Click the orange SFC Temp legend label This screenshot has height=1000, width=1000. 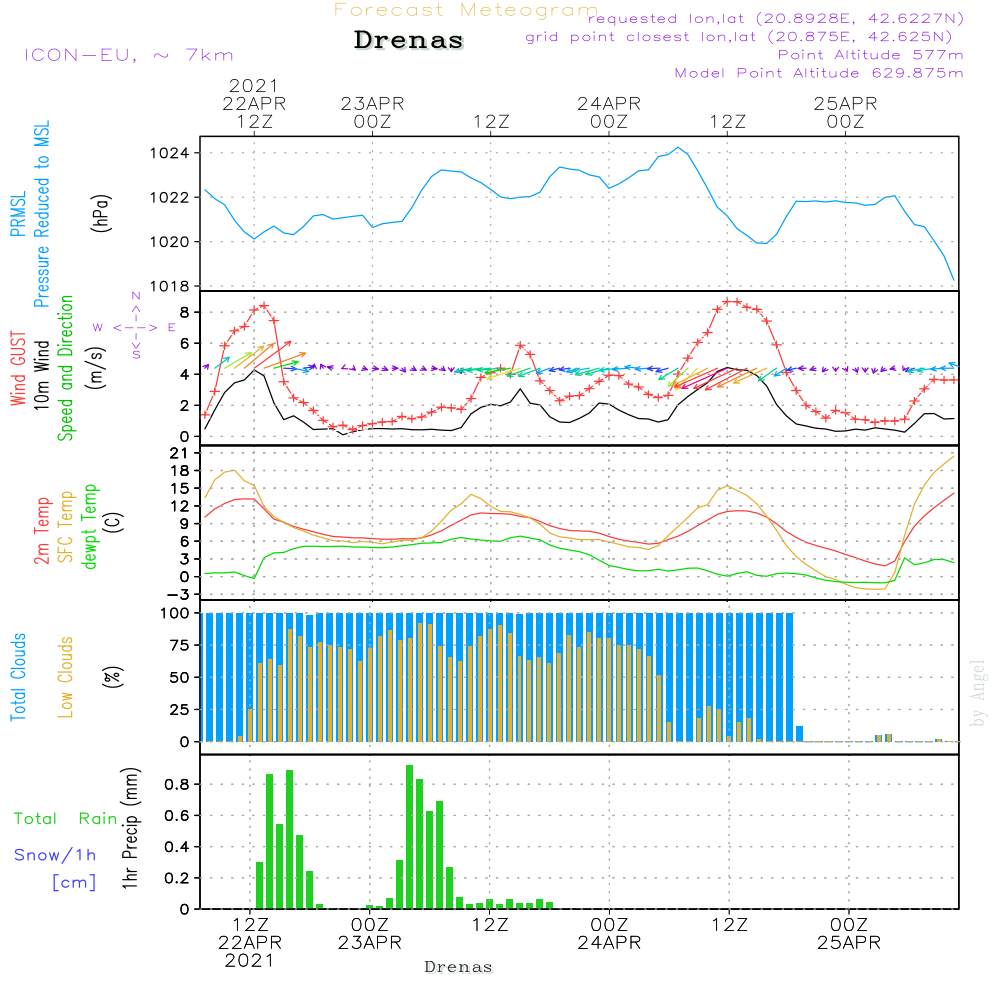click(x=66, y=527)
